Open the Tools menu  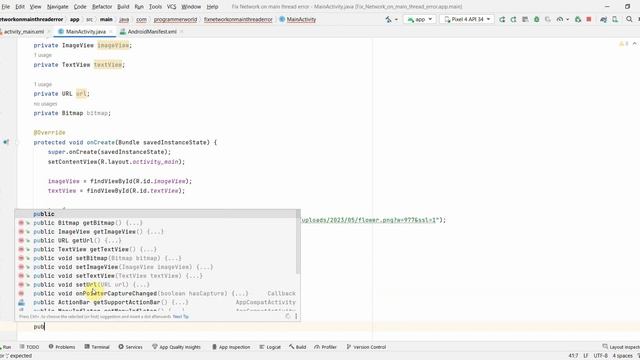156,7
